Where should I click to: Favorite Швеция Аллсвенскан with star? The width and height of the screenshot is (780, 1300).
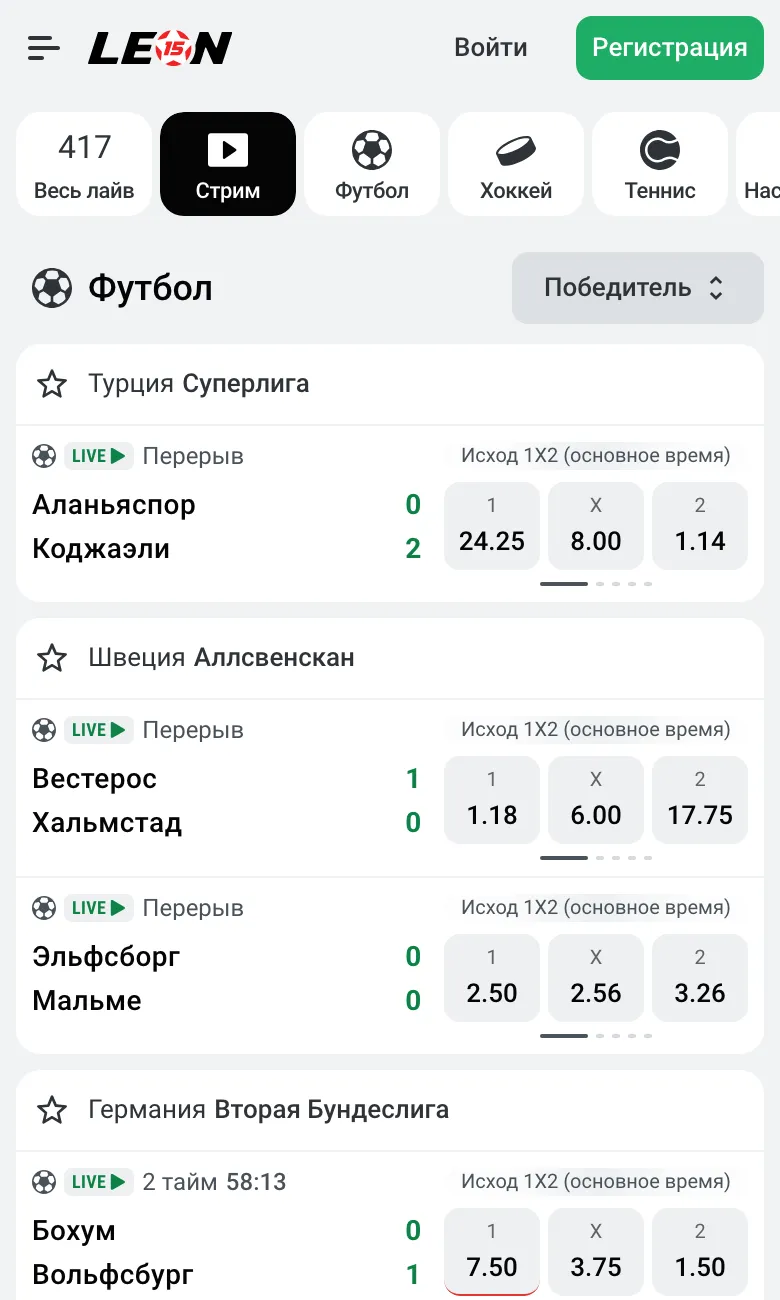pyautogui.click(x=51, y=658)
